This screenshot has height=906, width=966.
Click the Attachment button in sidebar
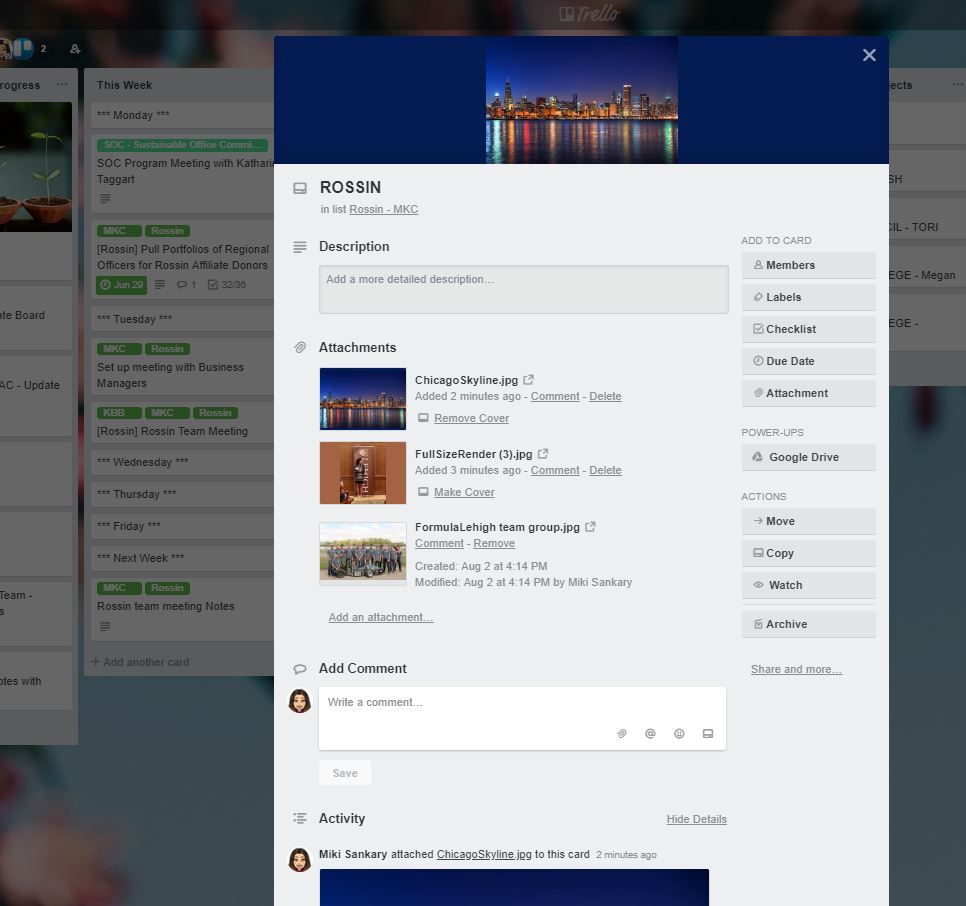[808, 394]
